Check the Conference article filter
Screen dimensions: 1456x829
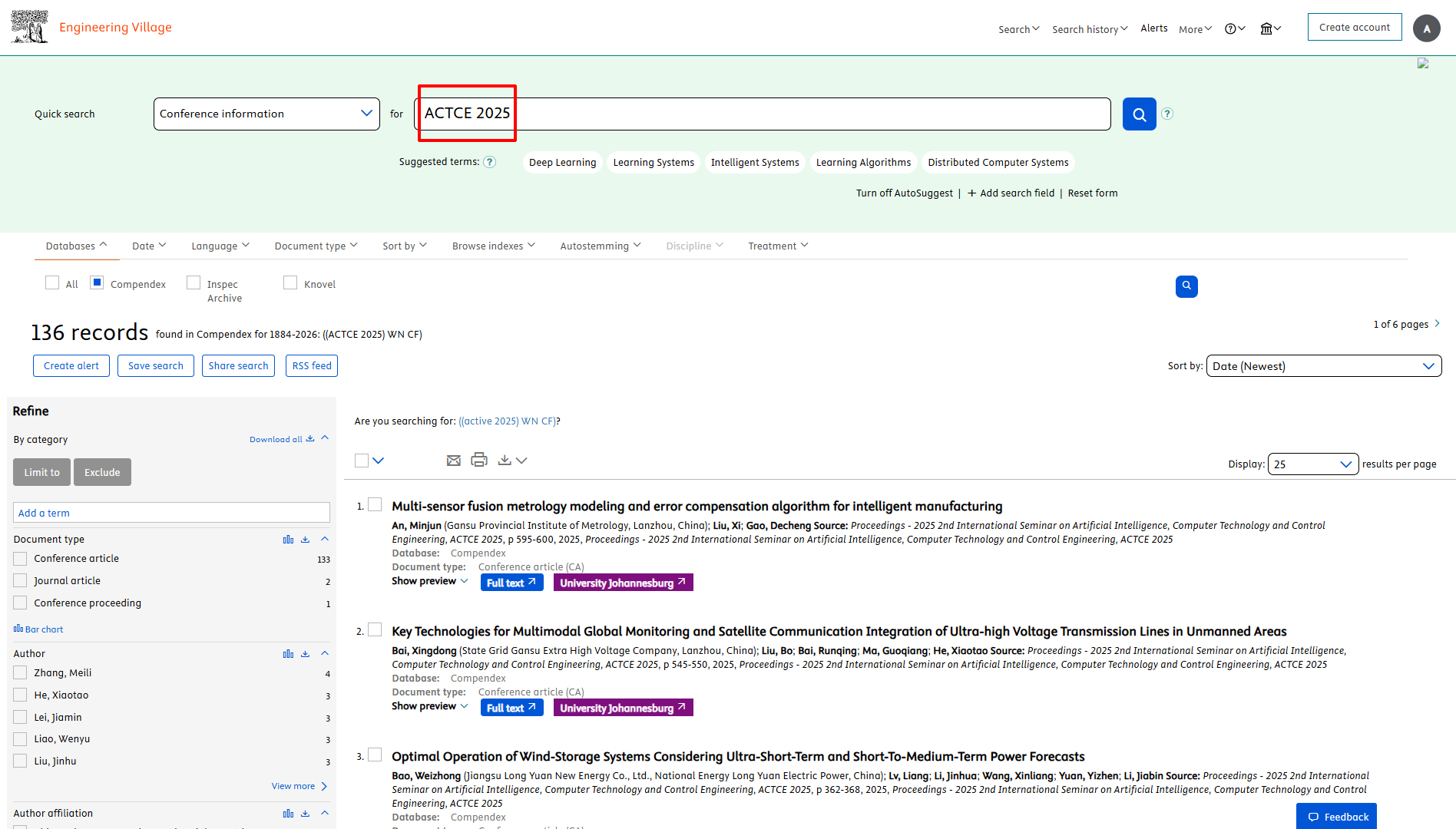[x=20, y=559]
